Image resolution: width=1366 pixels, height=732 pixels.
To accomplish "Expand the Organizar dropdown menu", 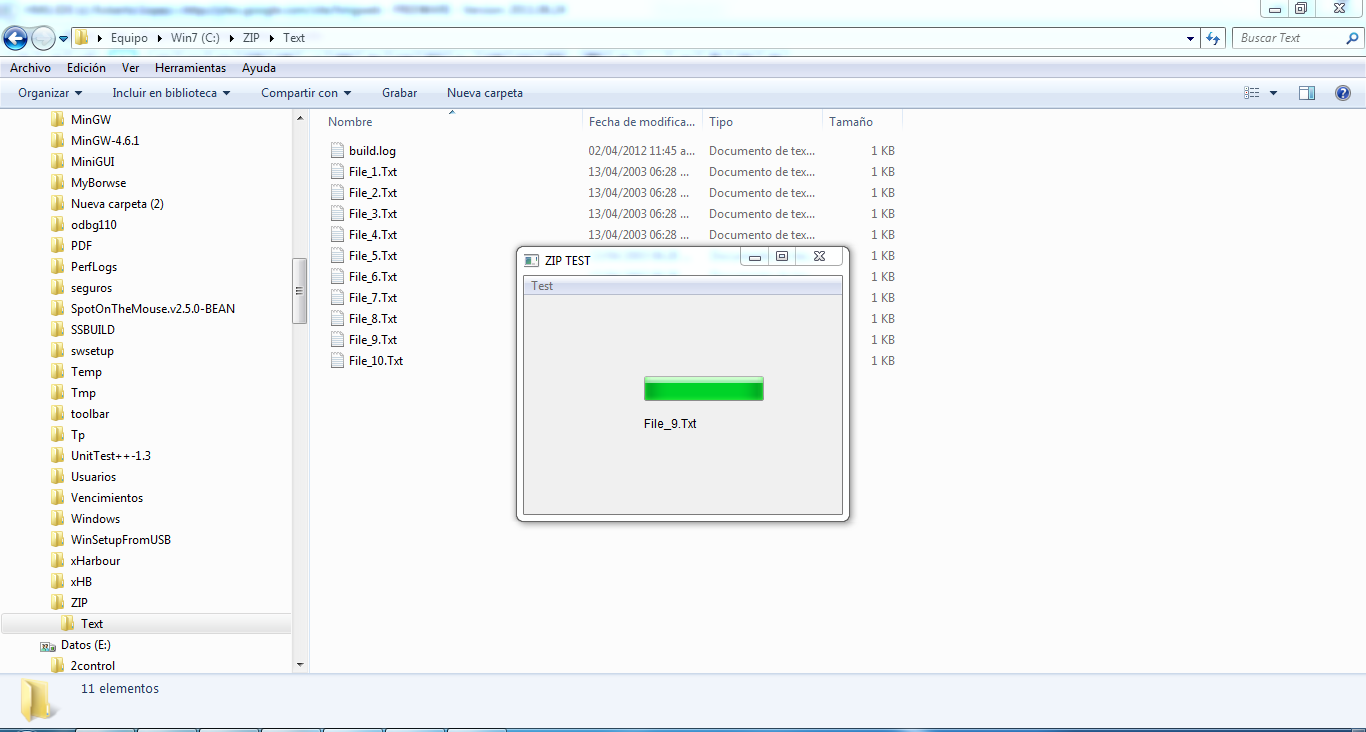I will [x=50, y=93].
